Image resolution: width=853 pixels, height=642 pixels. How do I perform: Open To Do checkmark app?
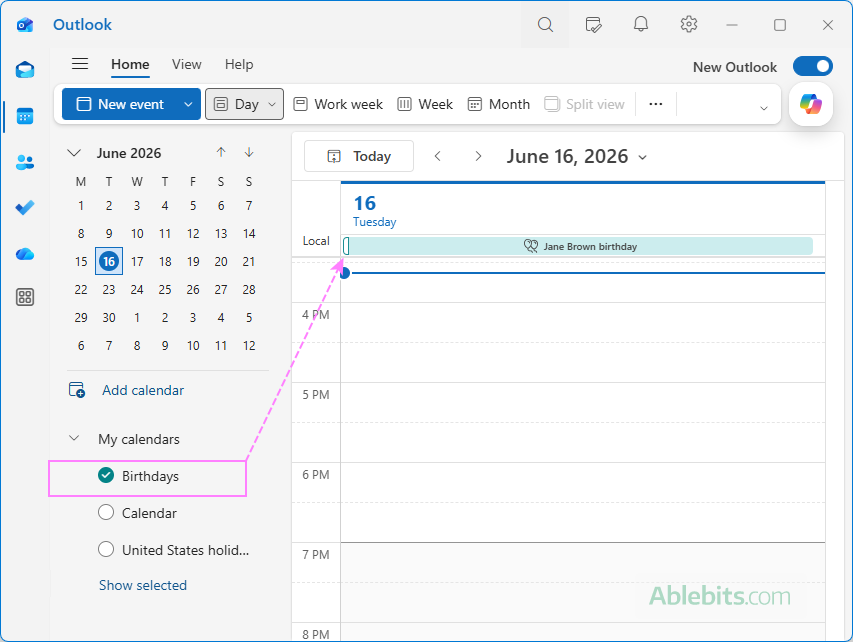[25, 207]
